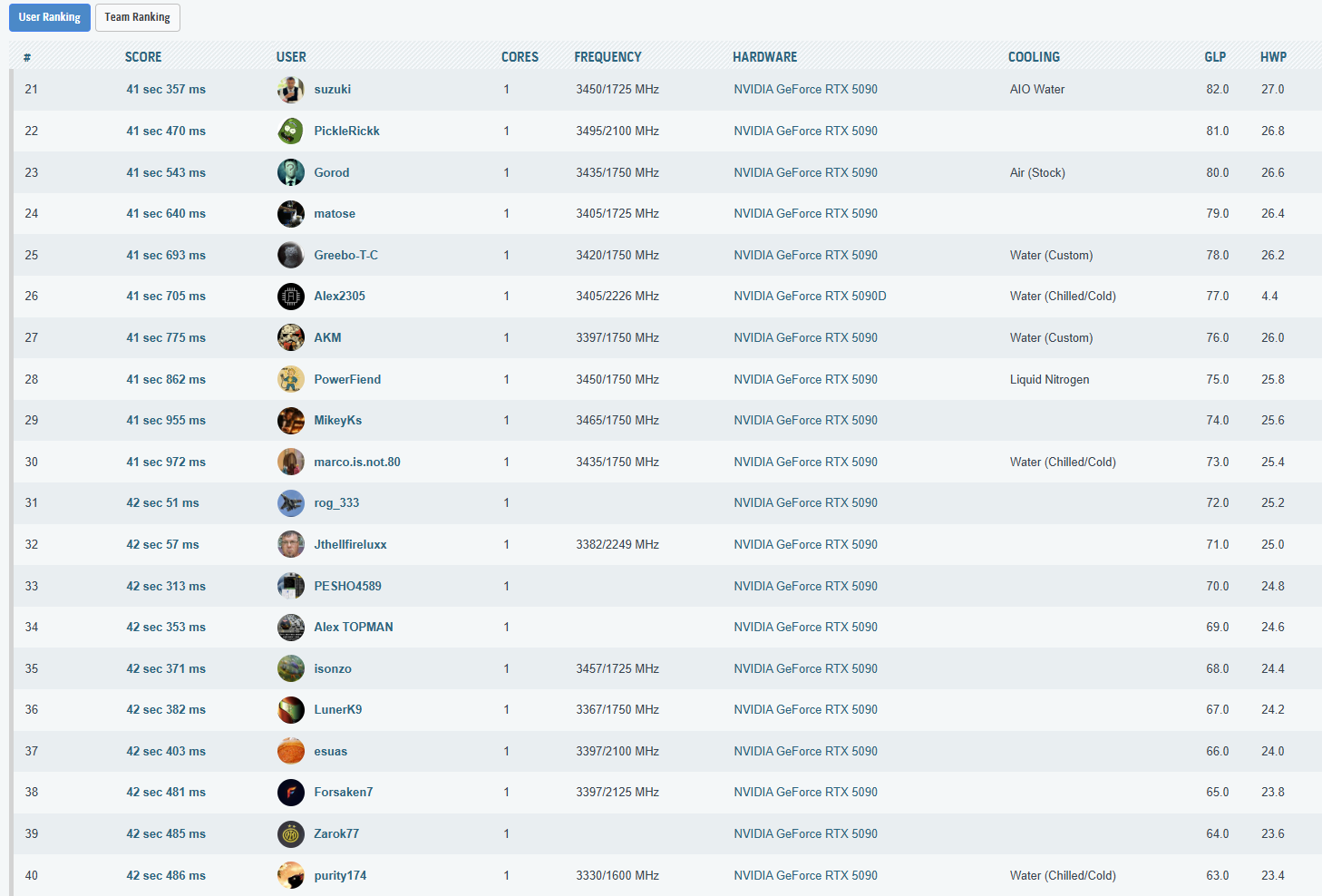The width and height of the screenshot is (1322, 896).
Task: Open the 42 sec 486 ms score
Action: click(x=166, y=875)
